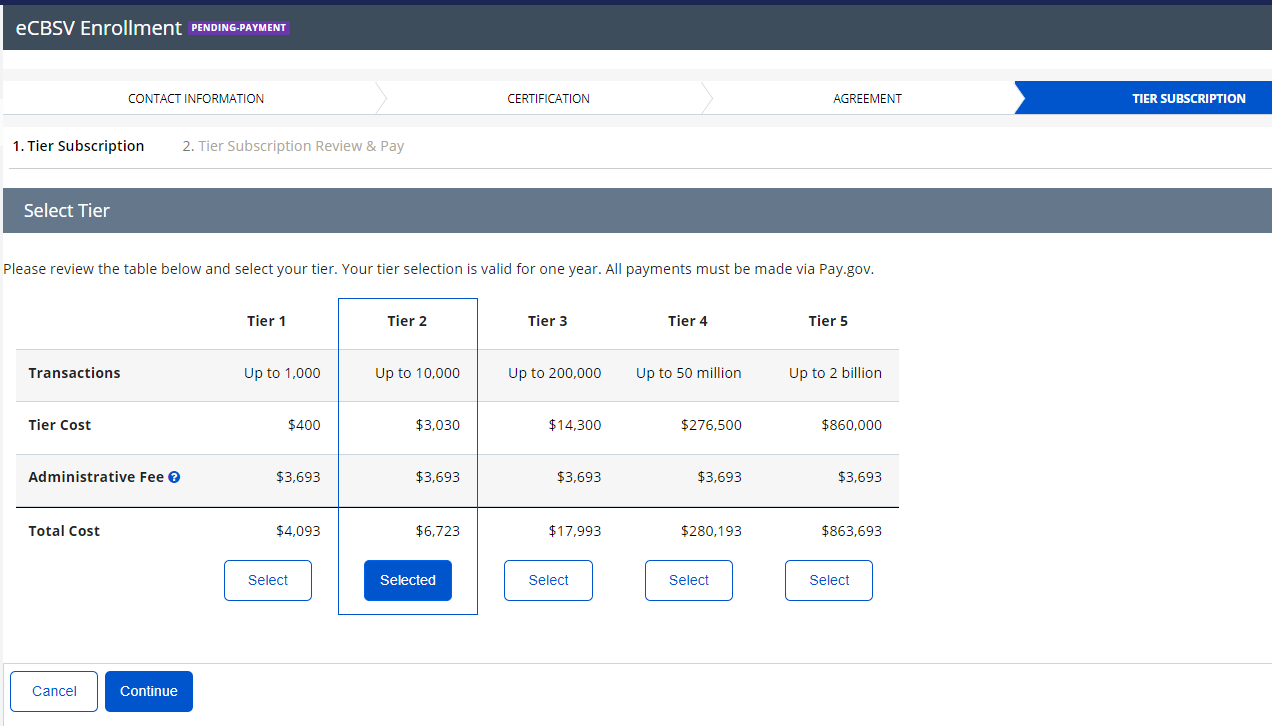1272x726 pixels.
Task: Click the Tier 5 column header
Action: 828,321
